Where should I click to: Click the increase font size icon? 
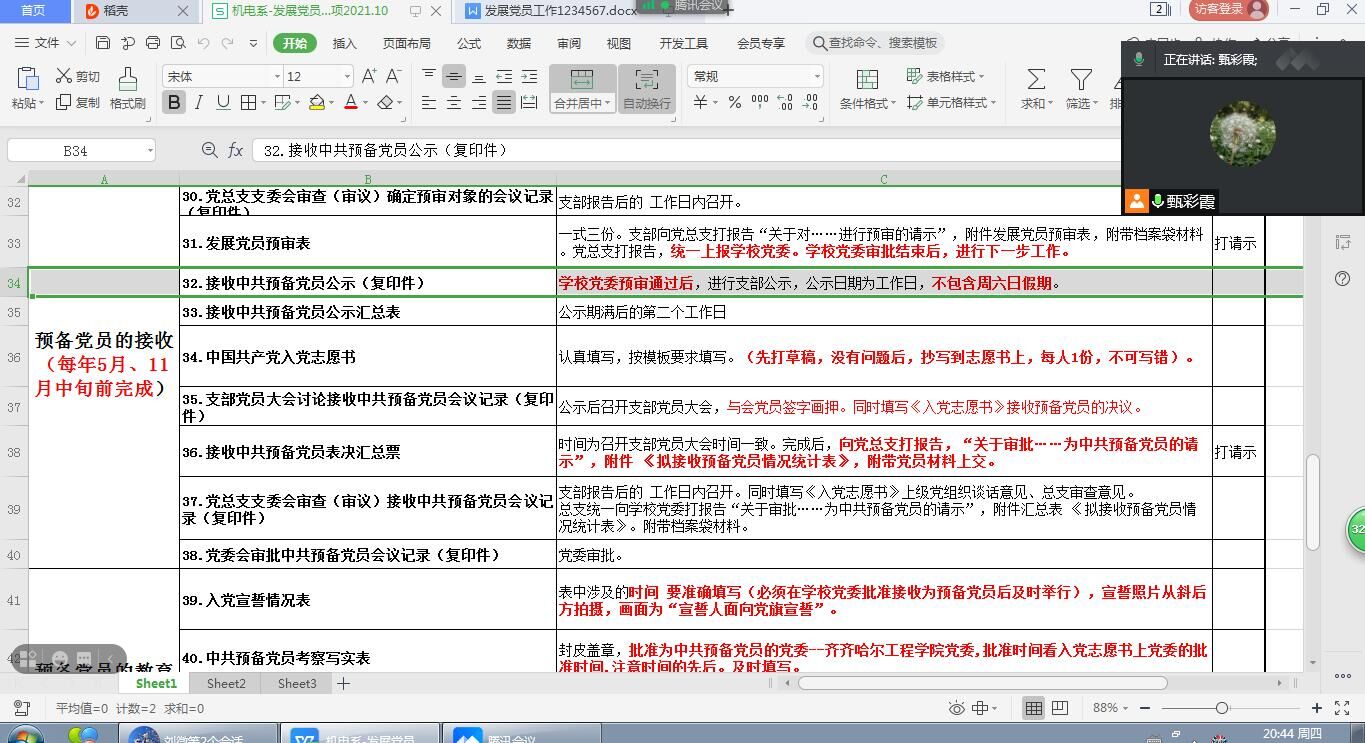[x=369, y=76]
